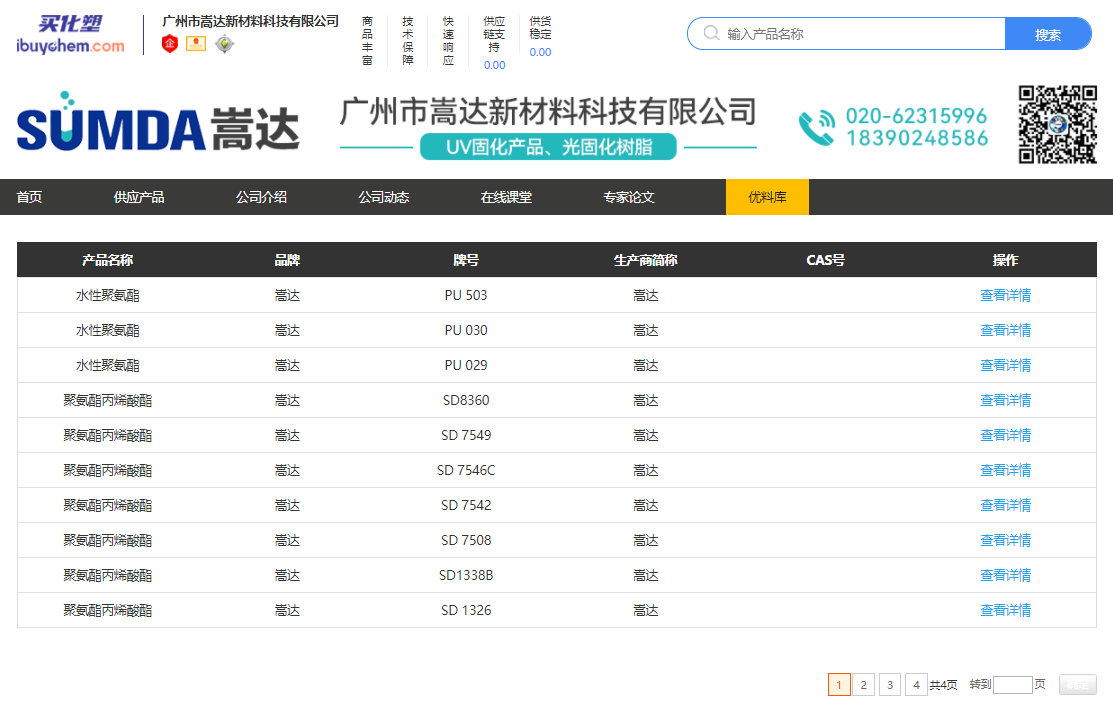View details for SD 7542

point(1005,506)
